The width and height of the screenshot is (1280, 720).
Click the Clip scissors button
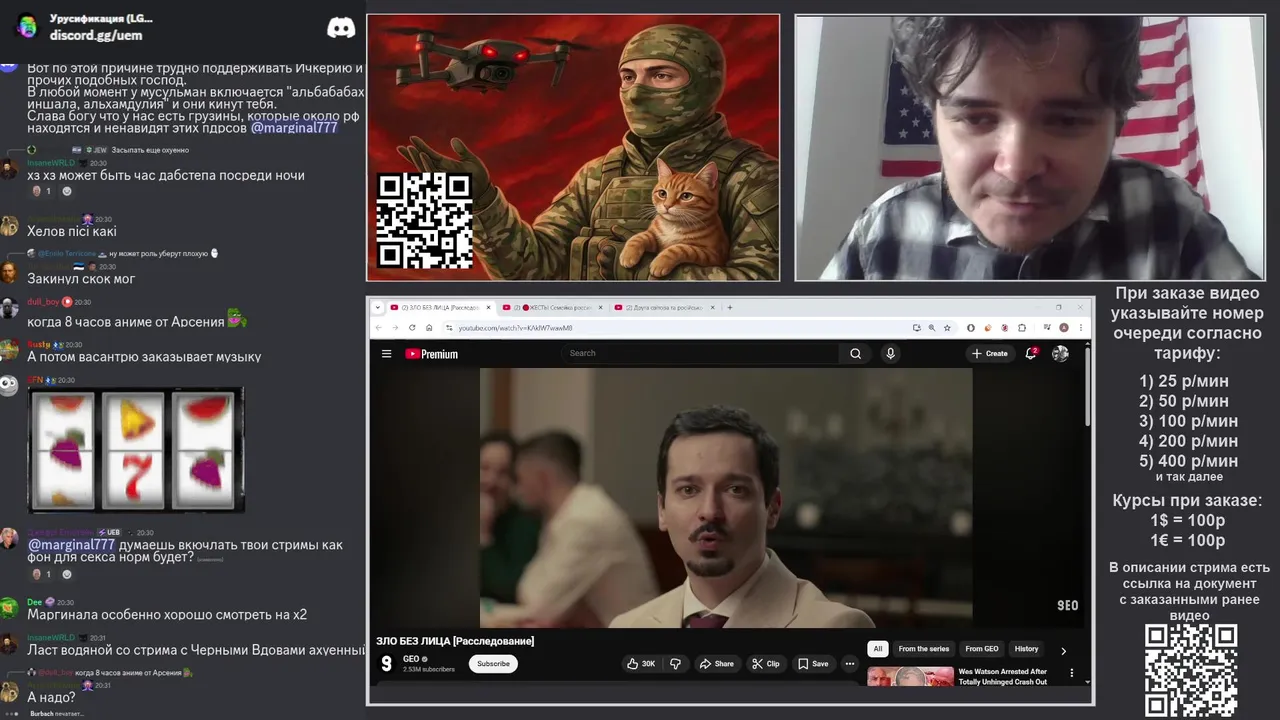point(766,664)
